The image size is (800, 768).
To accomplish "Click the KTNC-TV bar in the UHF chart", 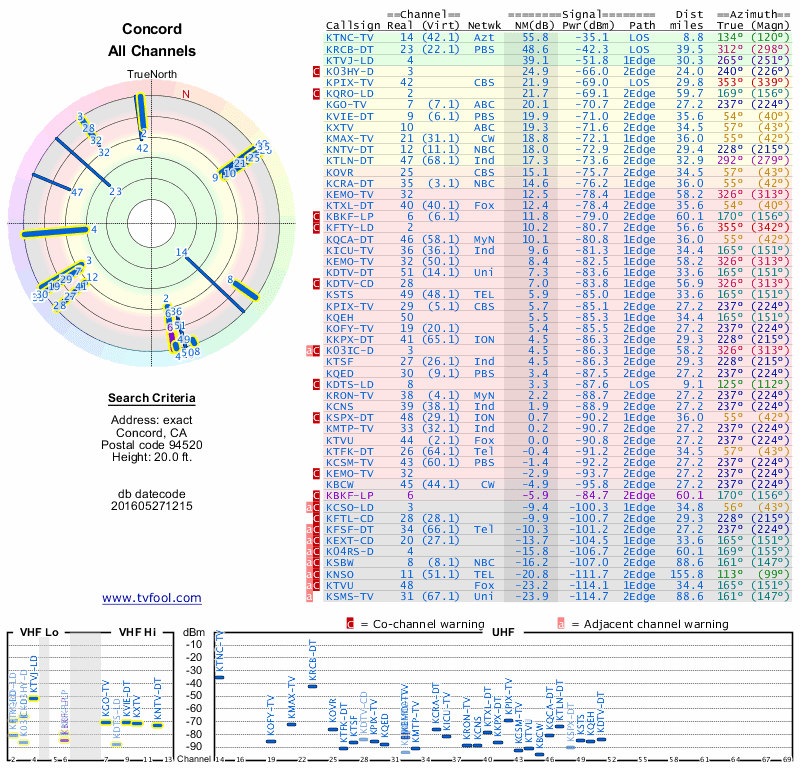I will pos(219,678).
